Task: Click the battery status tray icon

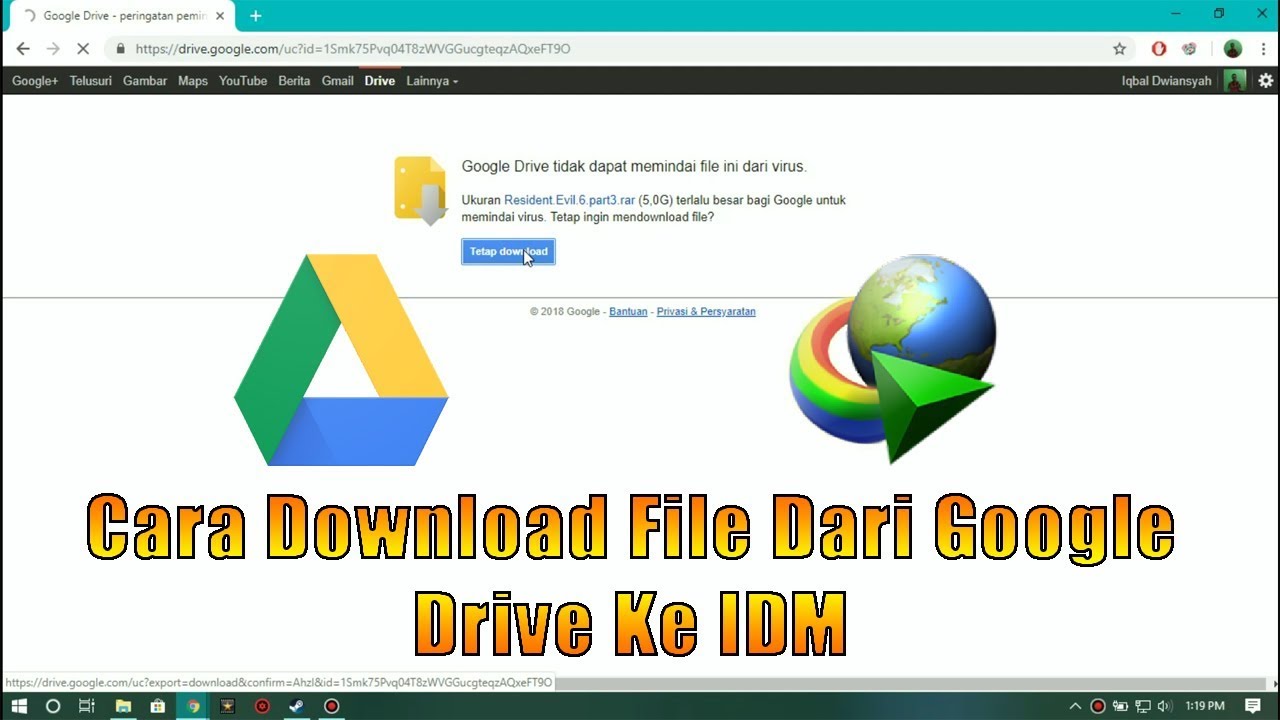Action: pyautogui.click(x=1120, y=706)
